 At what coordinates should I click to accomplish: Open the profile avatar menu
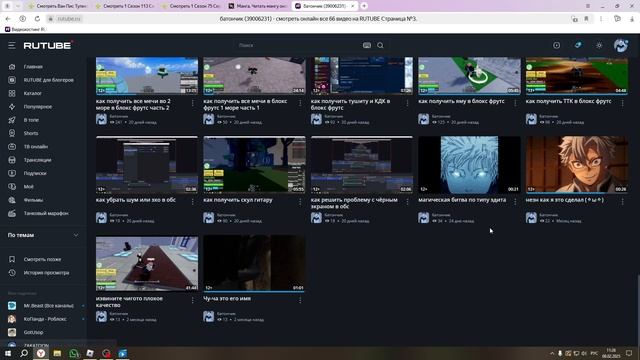(621, 45)
